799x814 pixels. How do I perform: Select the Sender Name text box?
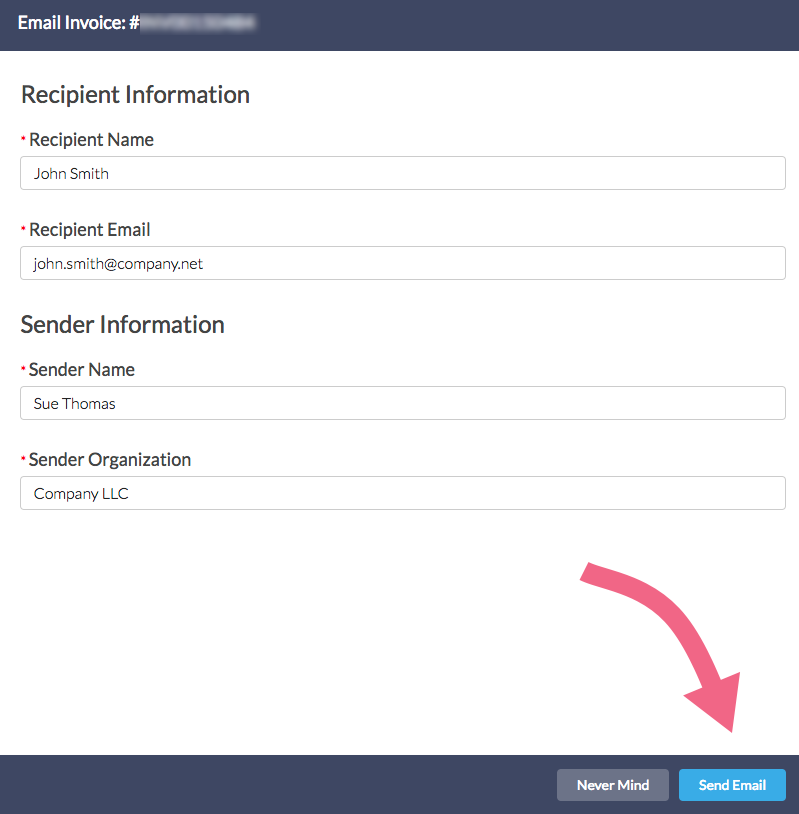(x=402, y=403)
